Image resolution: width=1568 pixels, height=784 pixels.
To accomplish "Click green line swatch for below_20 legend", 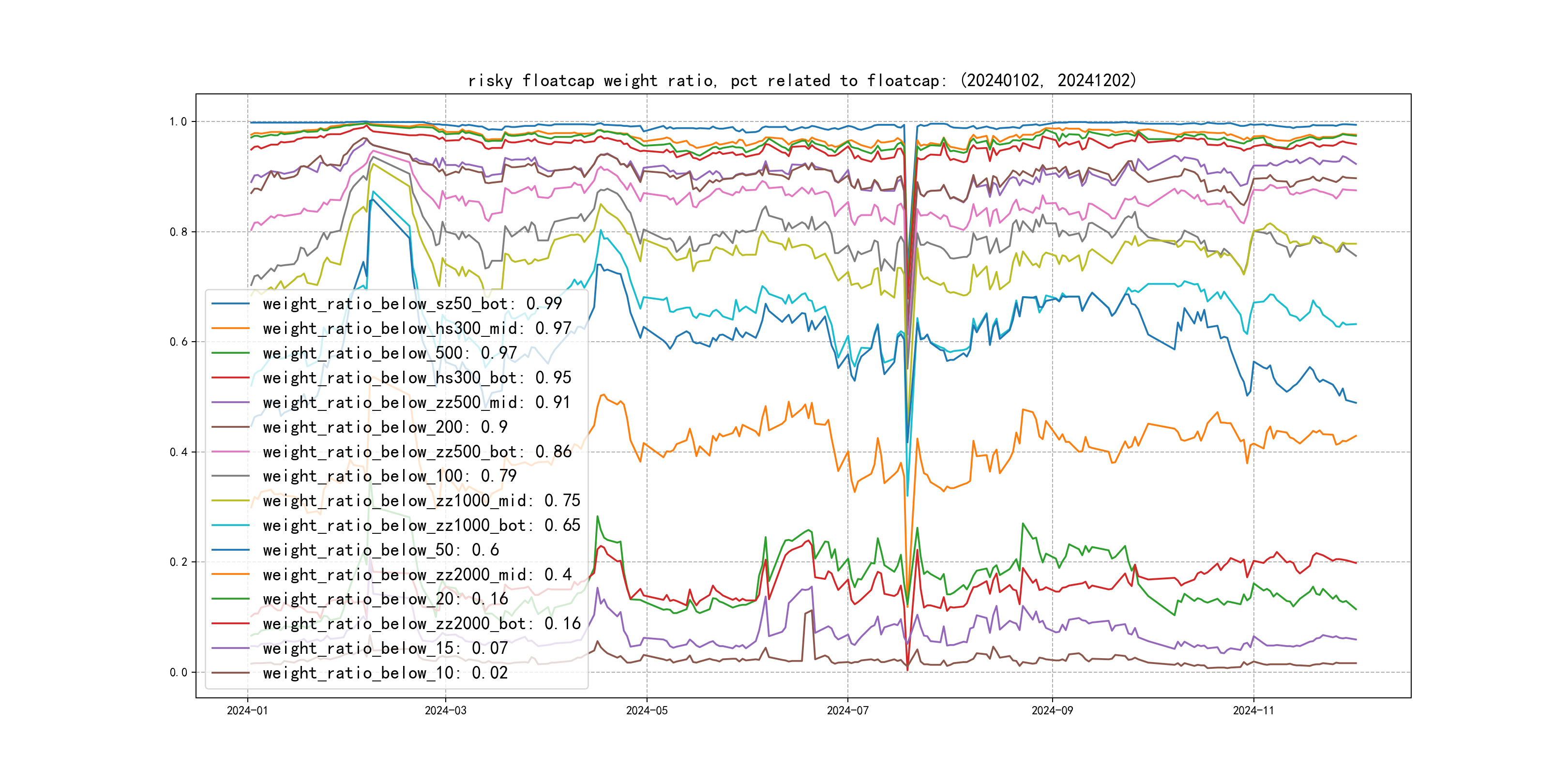I will [230, 599].
